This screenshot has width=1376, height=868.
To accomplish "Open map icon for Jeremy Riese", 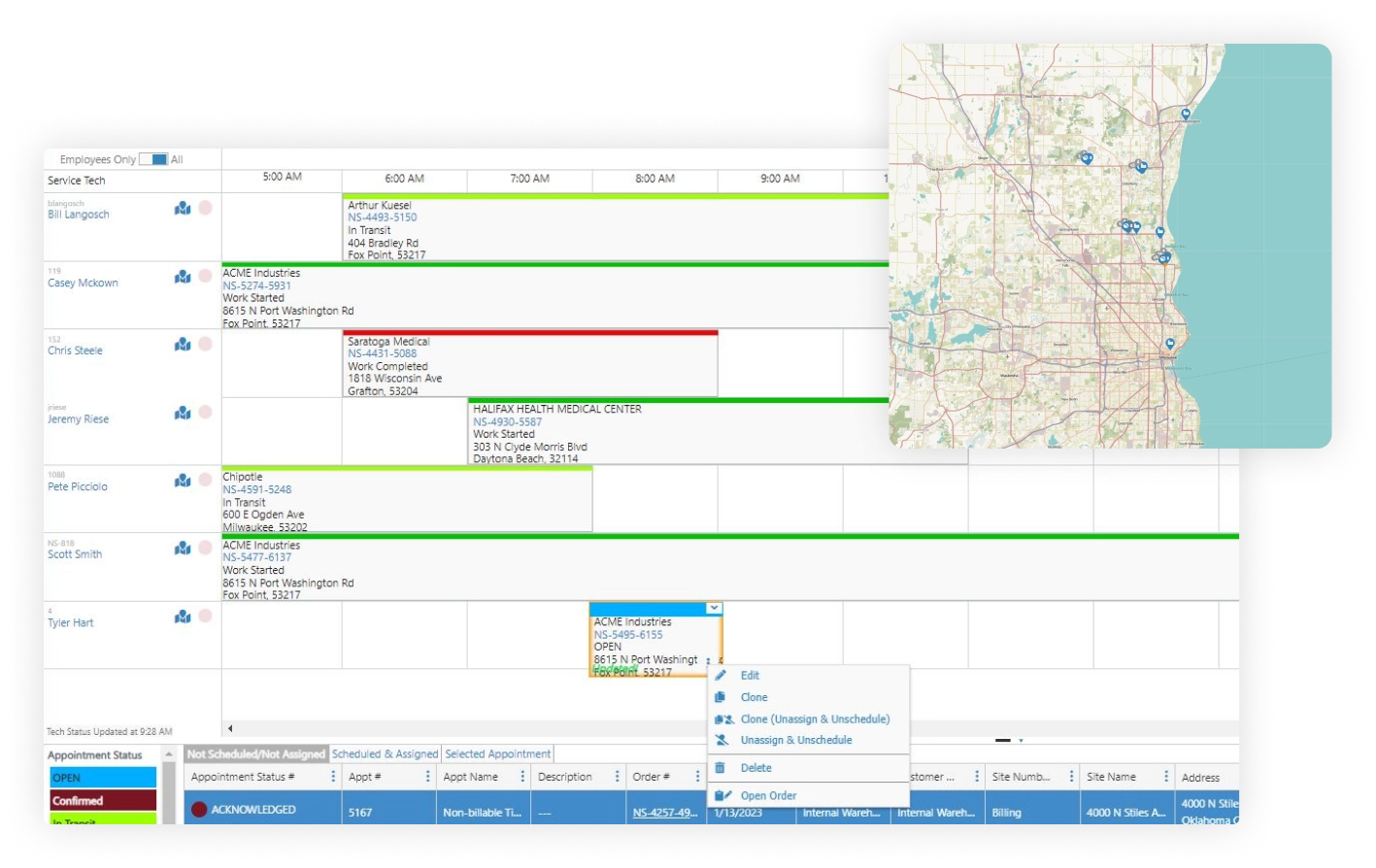I will [183, 413].
